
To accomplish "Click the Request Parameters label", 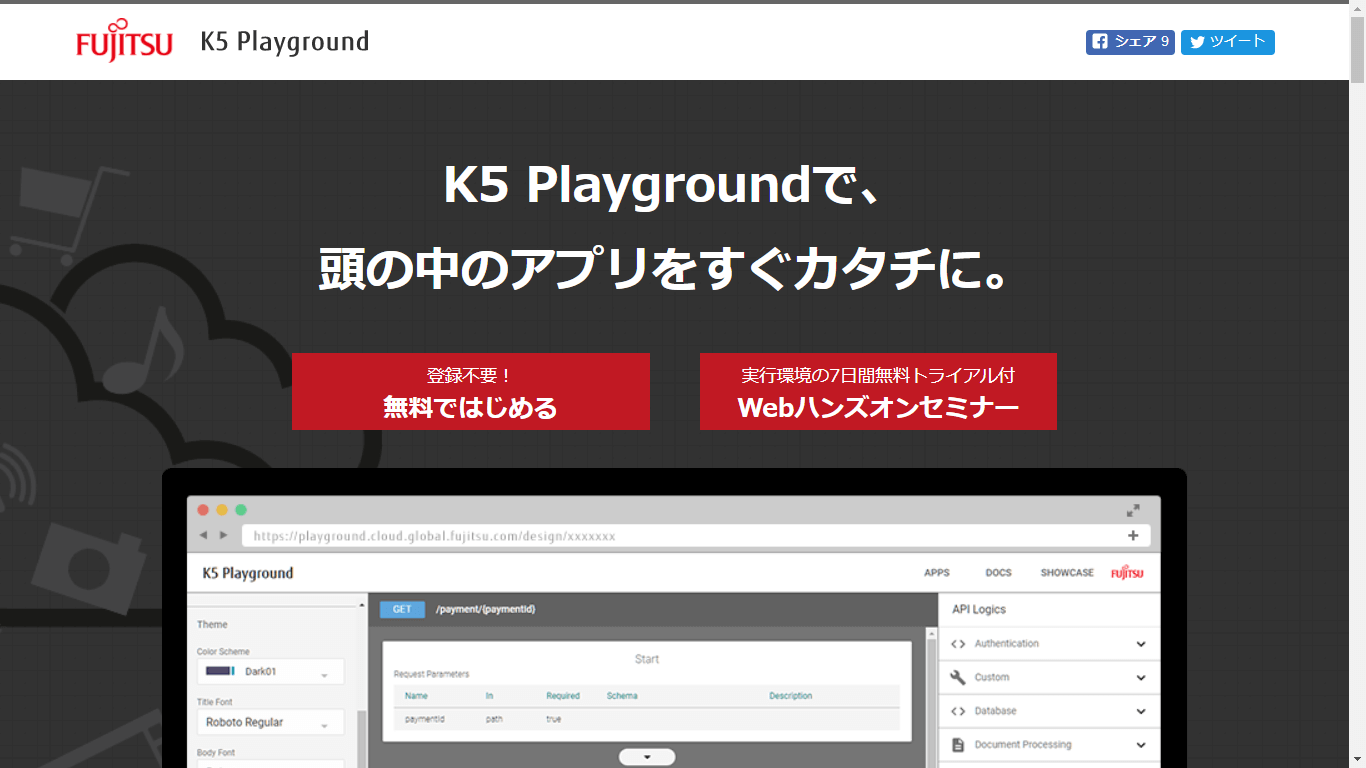I will (431, 674).
